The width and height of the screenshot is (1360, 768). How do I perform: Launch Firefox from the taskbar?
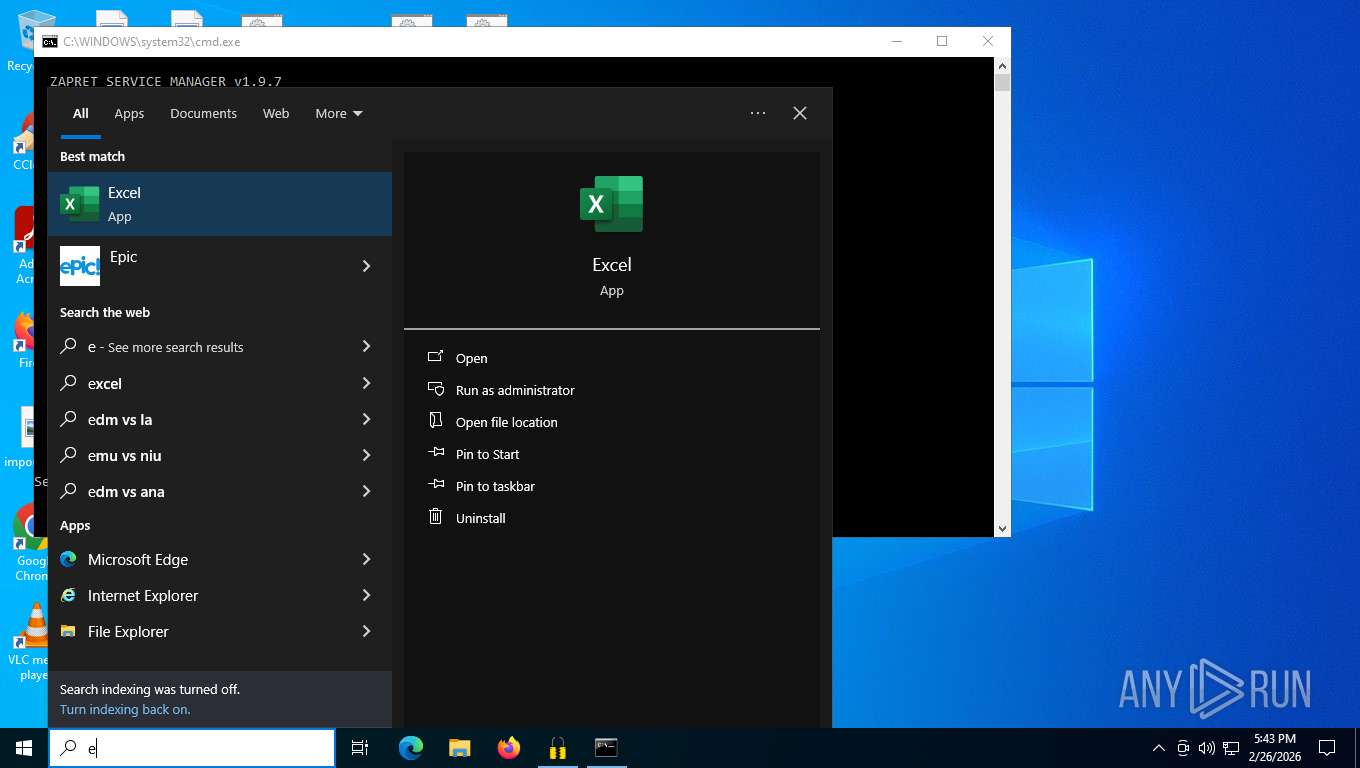point(509,748)
